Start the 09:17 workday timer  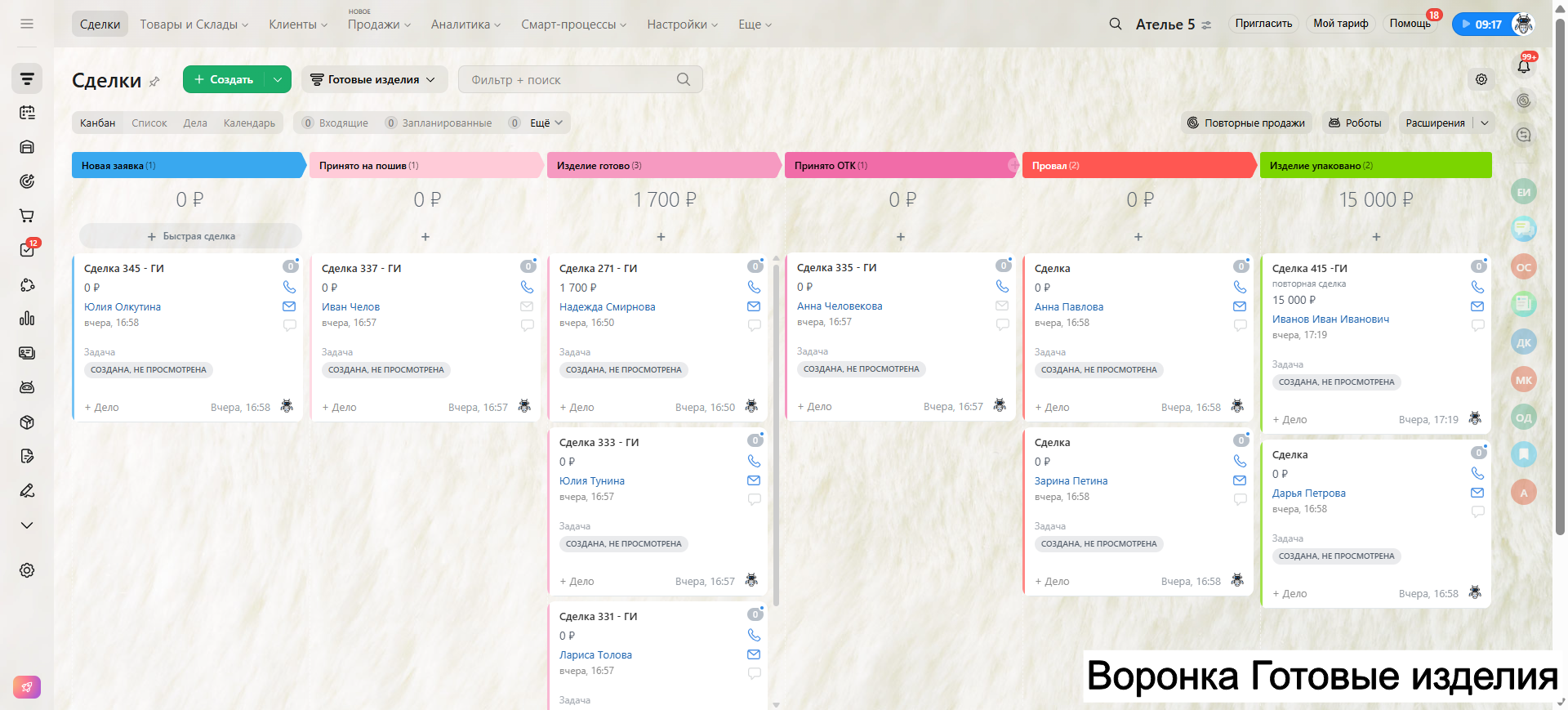pyautogui.click(x=1482, y=24)
